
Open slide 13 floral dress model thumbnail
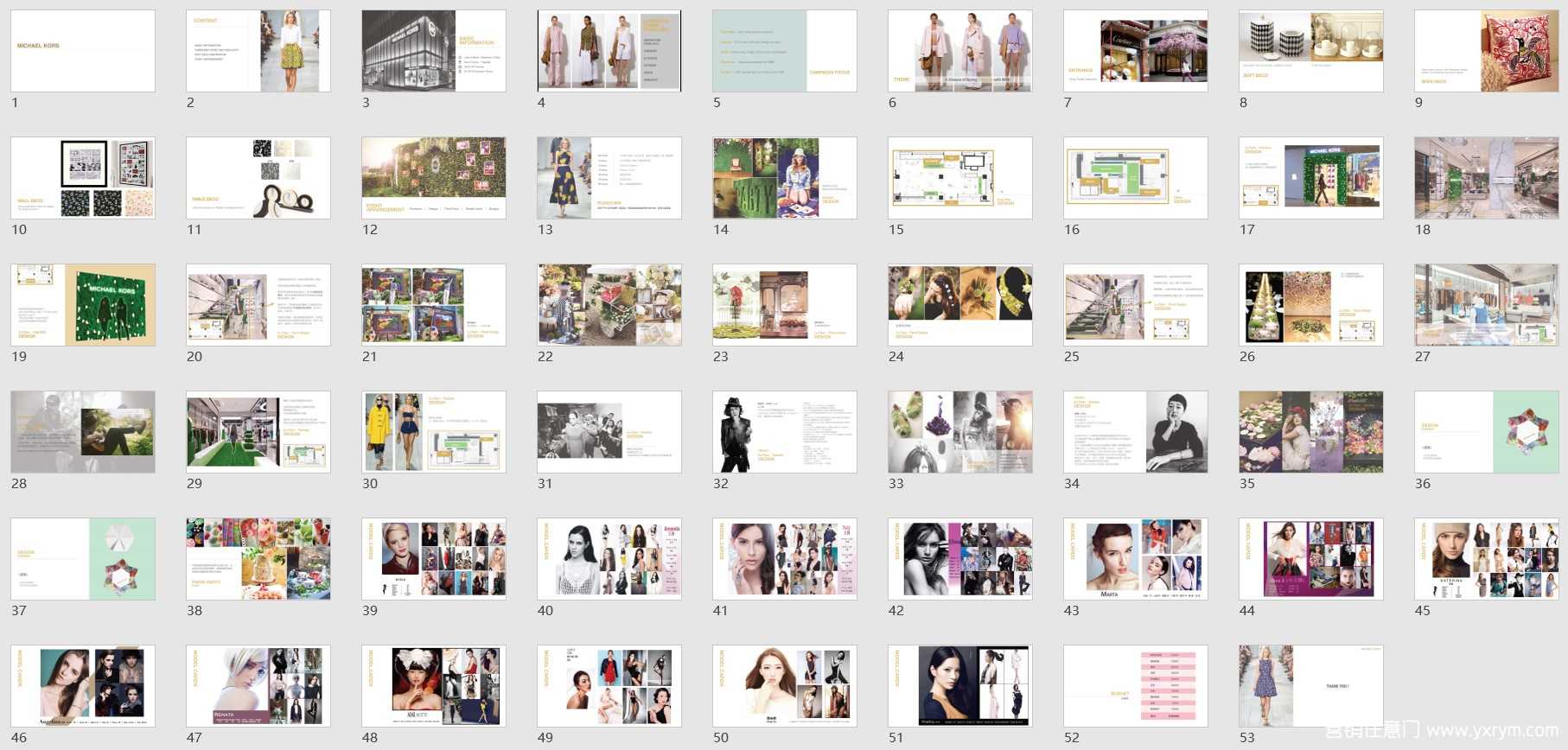click(x=609, y=178)
